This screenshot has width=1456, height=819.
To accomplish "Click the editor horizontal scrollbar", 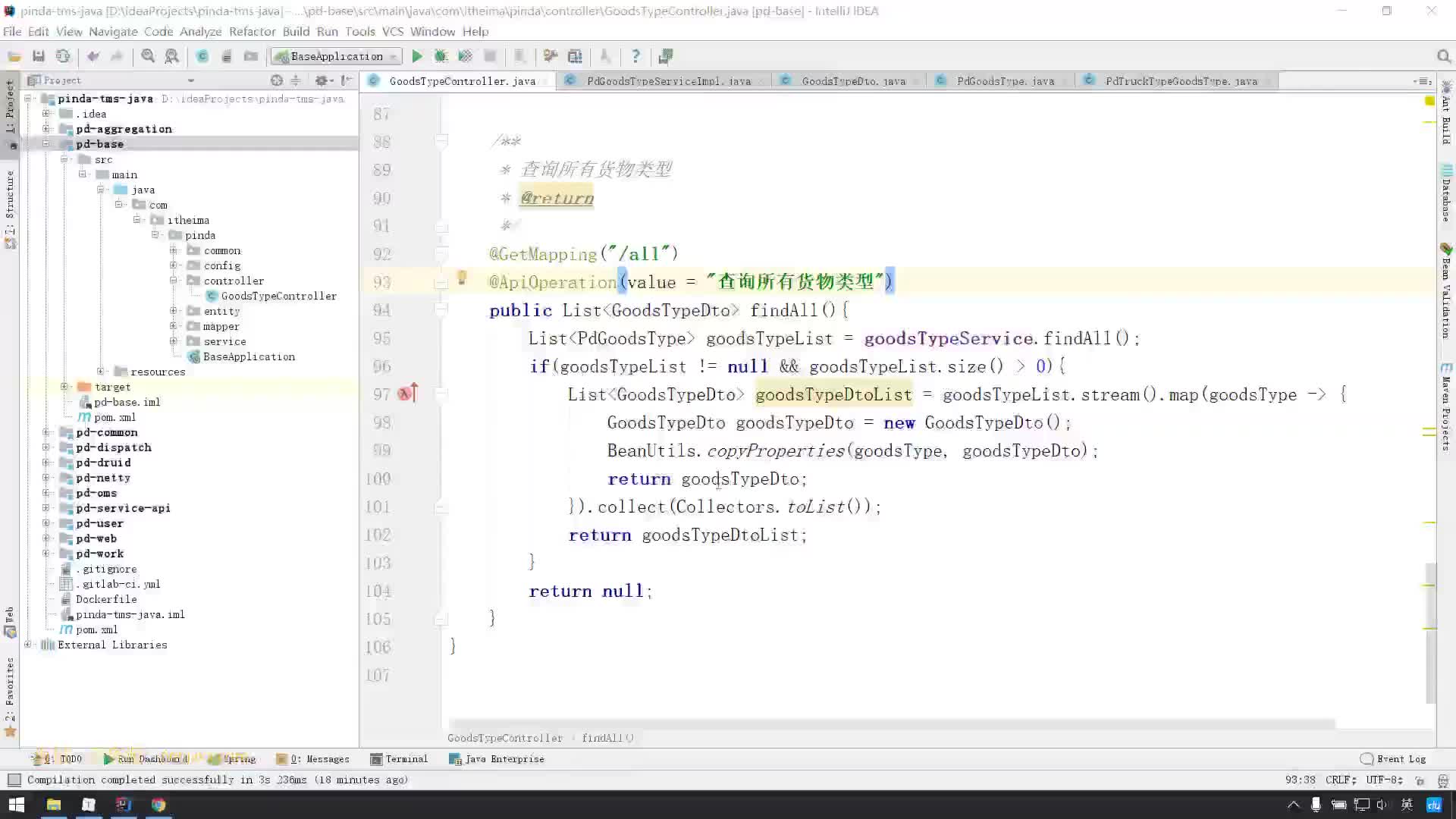I will click(892, 724).
